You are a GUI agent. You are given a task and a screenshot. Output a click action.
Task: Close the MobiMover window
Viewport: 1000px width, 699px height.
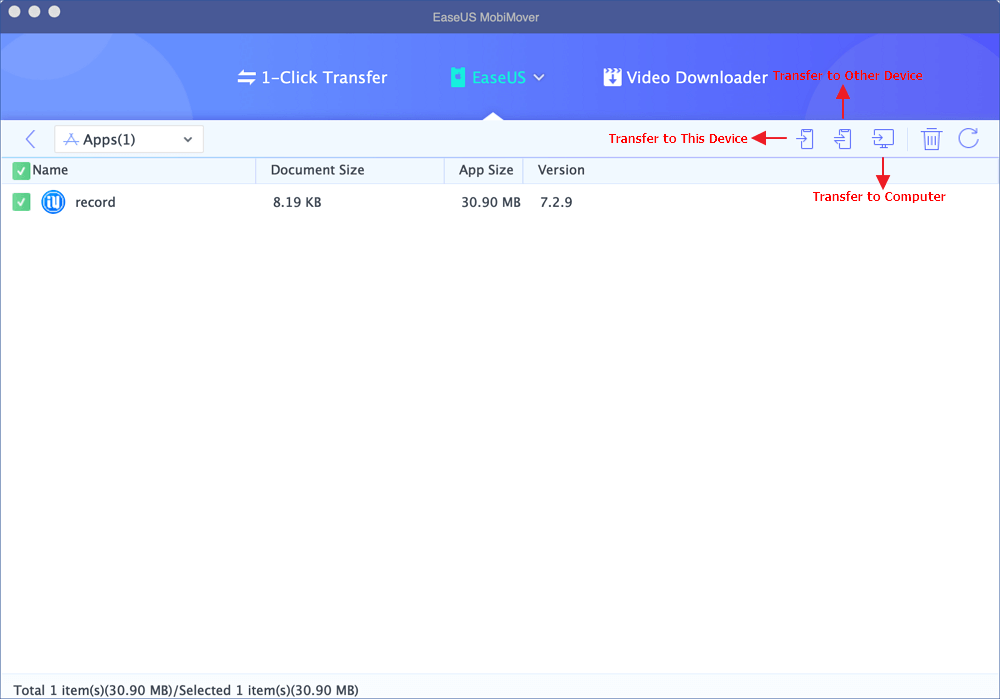pyautogui.click(x=14, y=11)
